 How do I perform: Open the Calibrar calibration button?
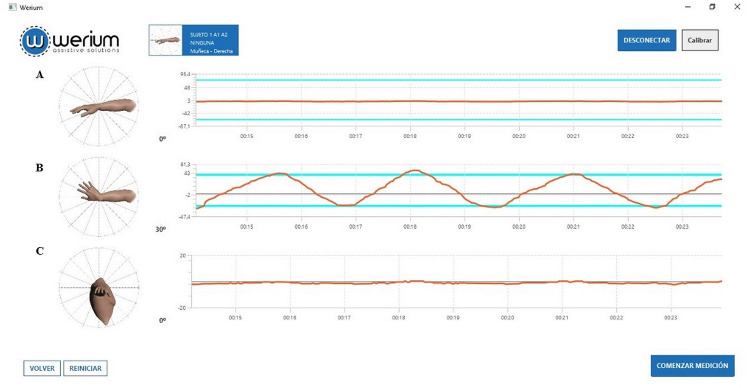(700, 41)
